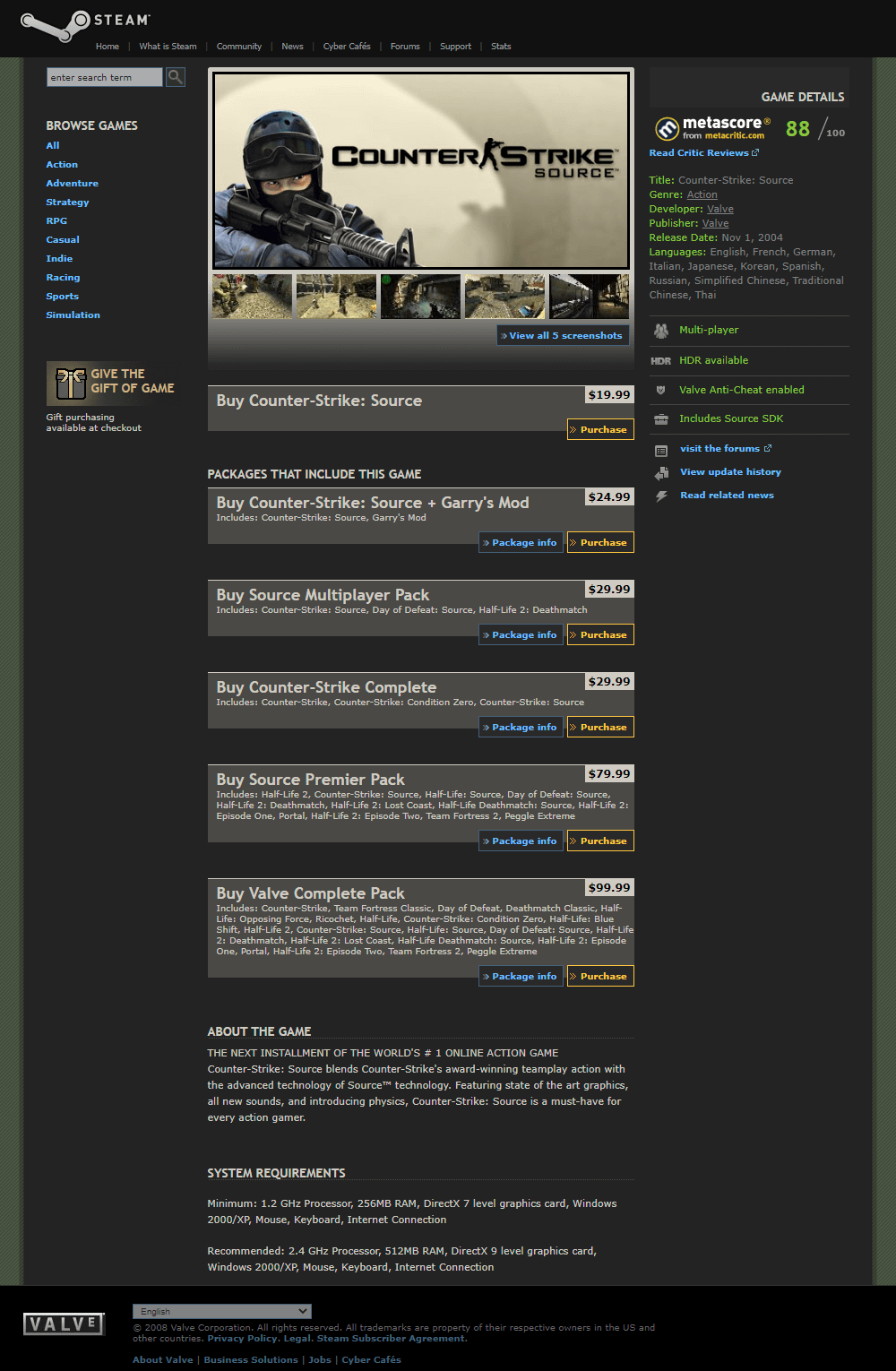Click the Action genre link in Game Details
The image size is (896, 1371).
[x=702, y=194]
